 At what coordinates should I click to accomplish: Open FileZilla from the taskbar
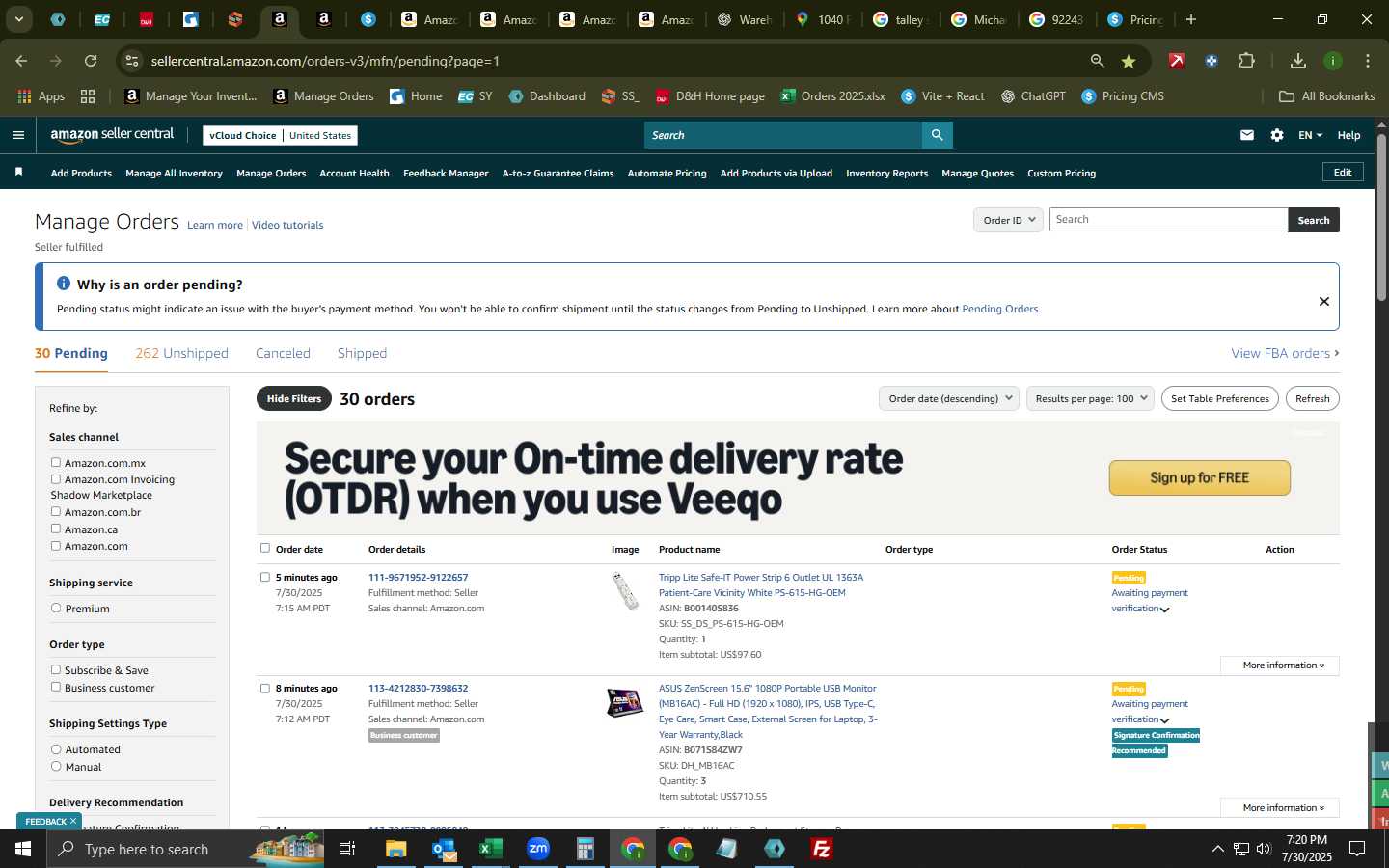(822, 849)
